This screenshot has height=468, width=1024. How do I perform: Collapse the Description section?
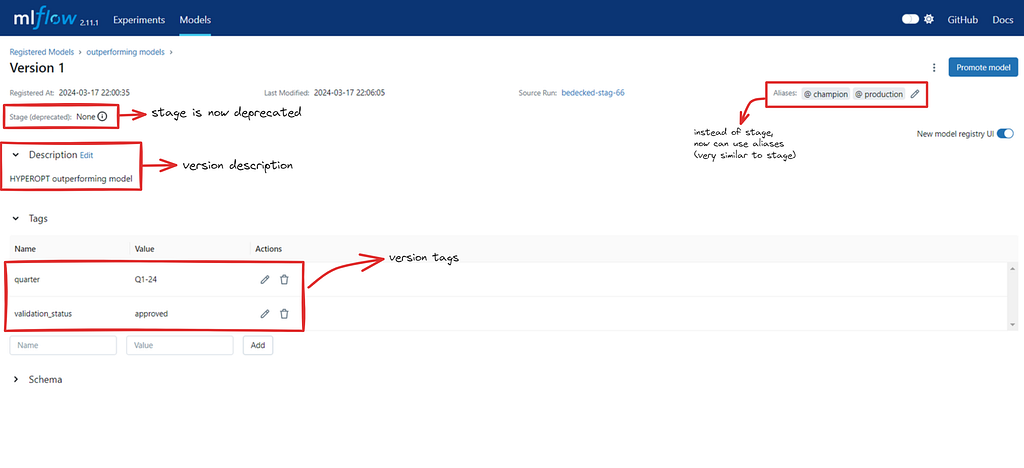pyautogui.click(x=16, y=155)
